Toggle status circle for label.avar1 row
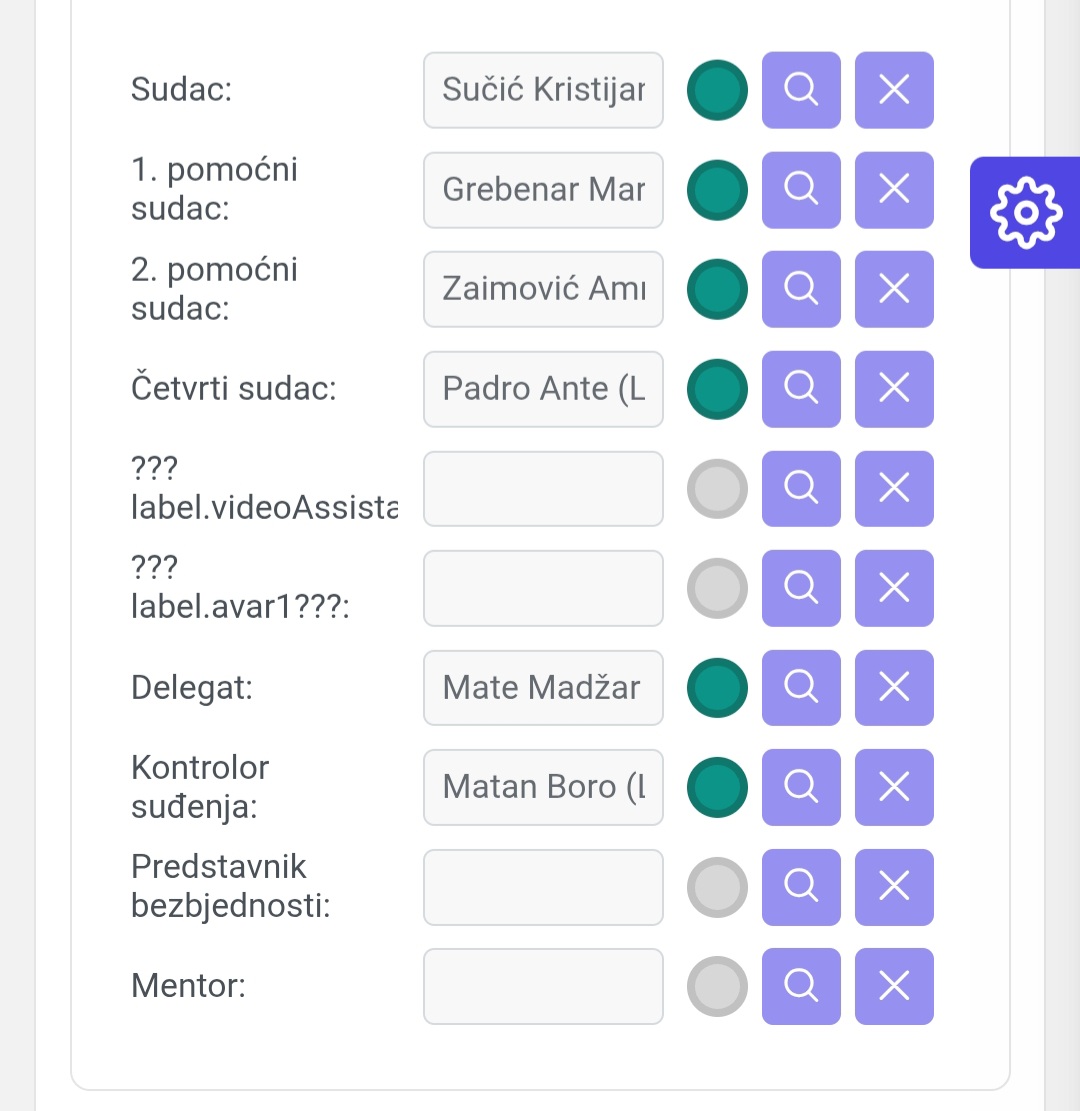 717,588
